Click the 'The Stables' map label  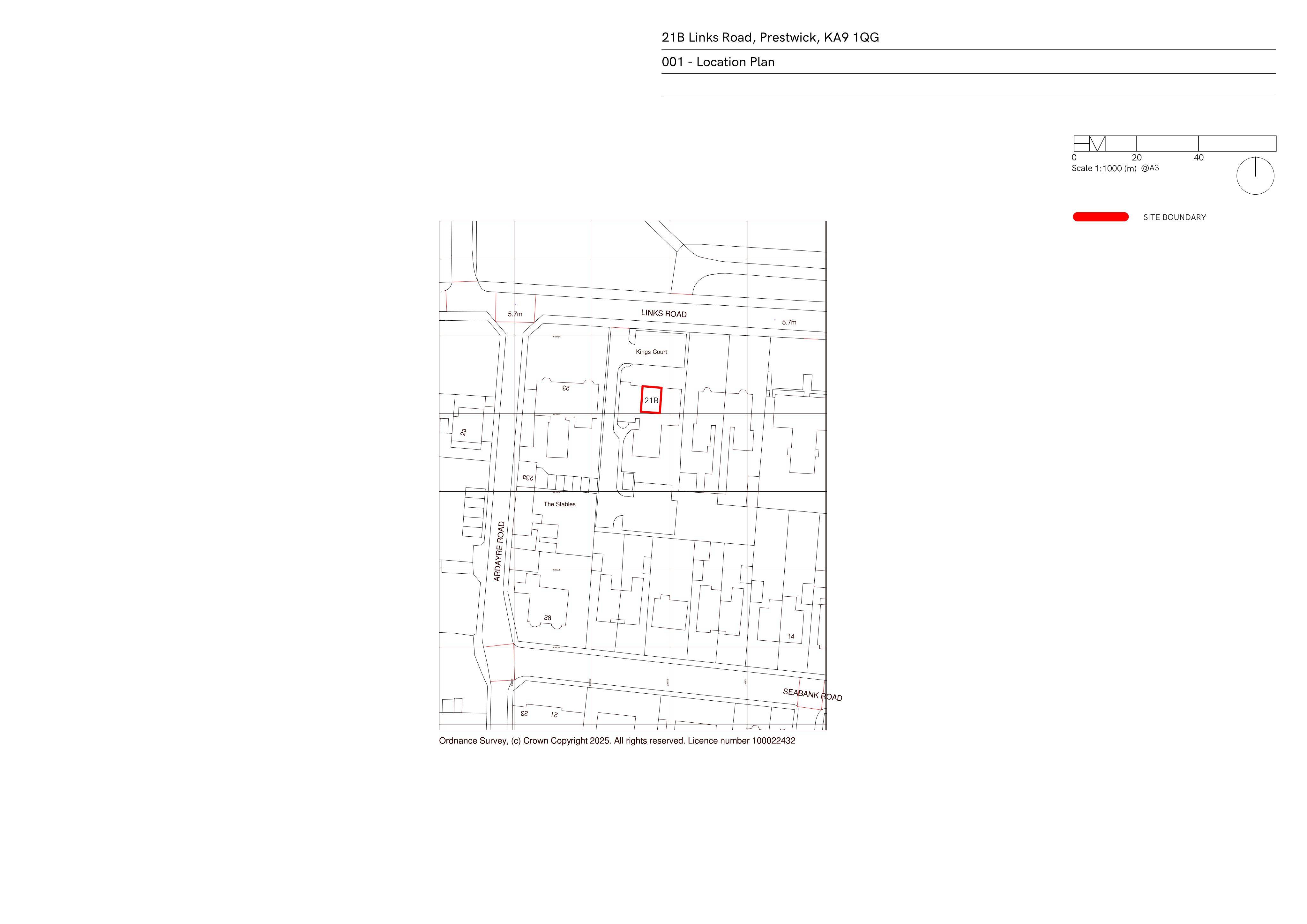[560, 504]
